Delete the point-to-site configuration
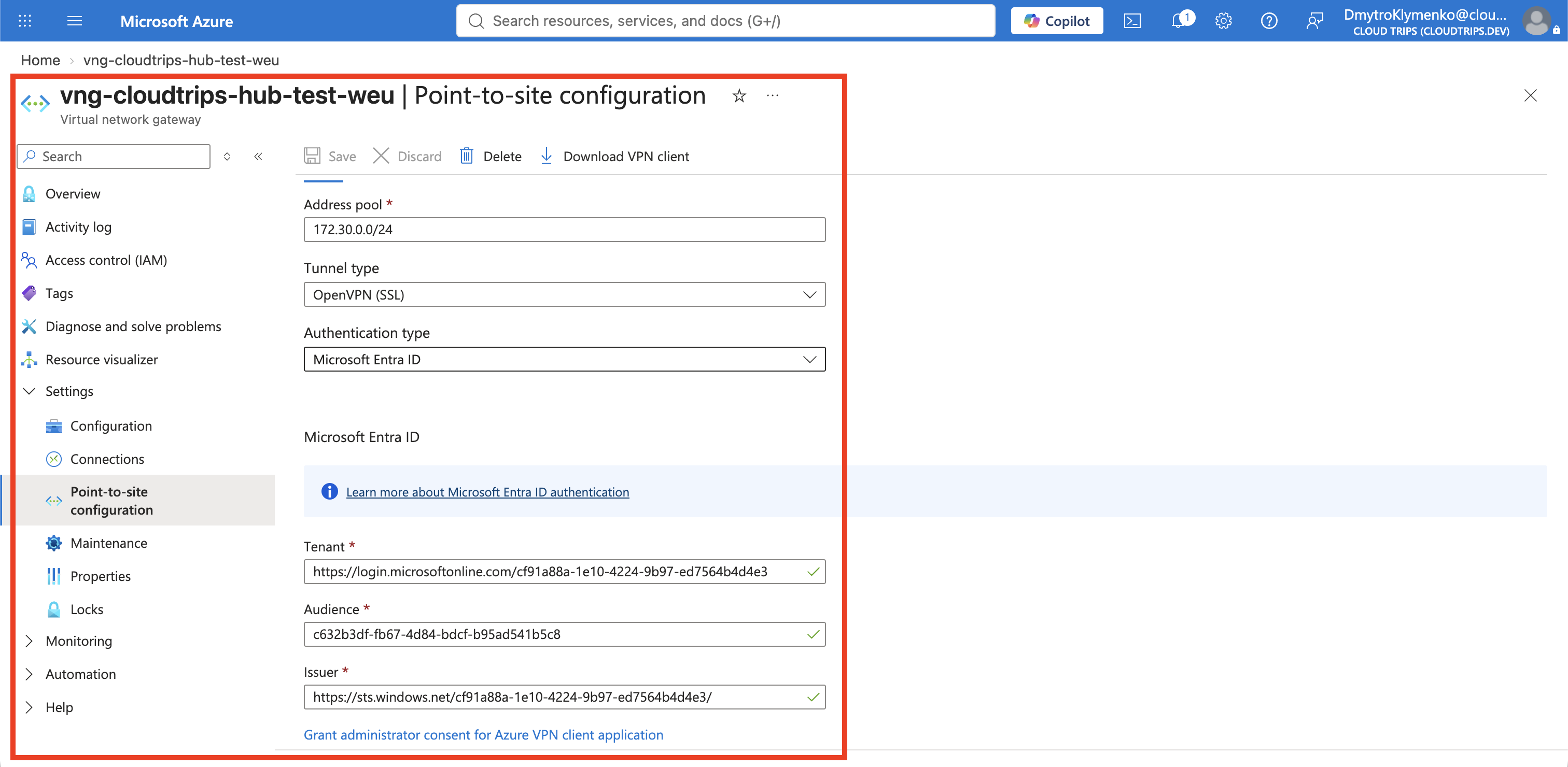The width and height of the screenshot is (1568, 767). point(491,157)
